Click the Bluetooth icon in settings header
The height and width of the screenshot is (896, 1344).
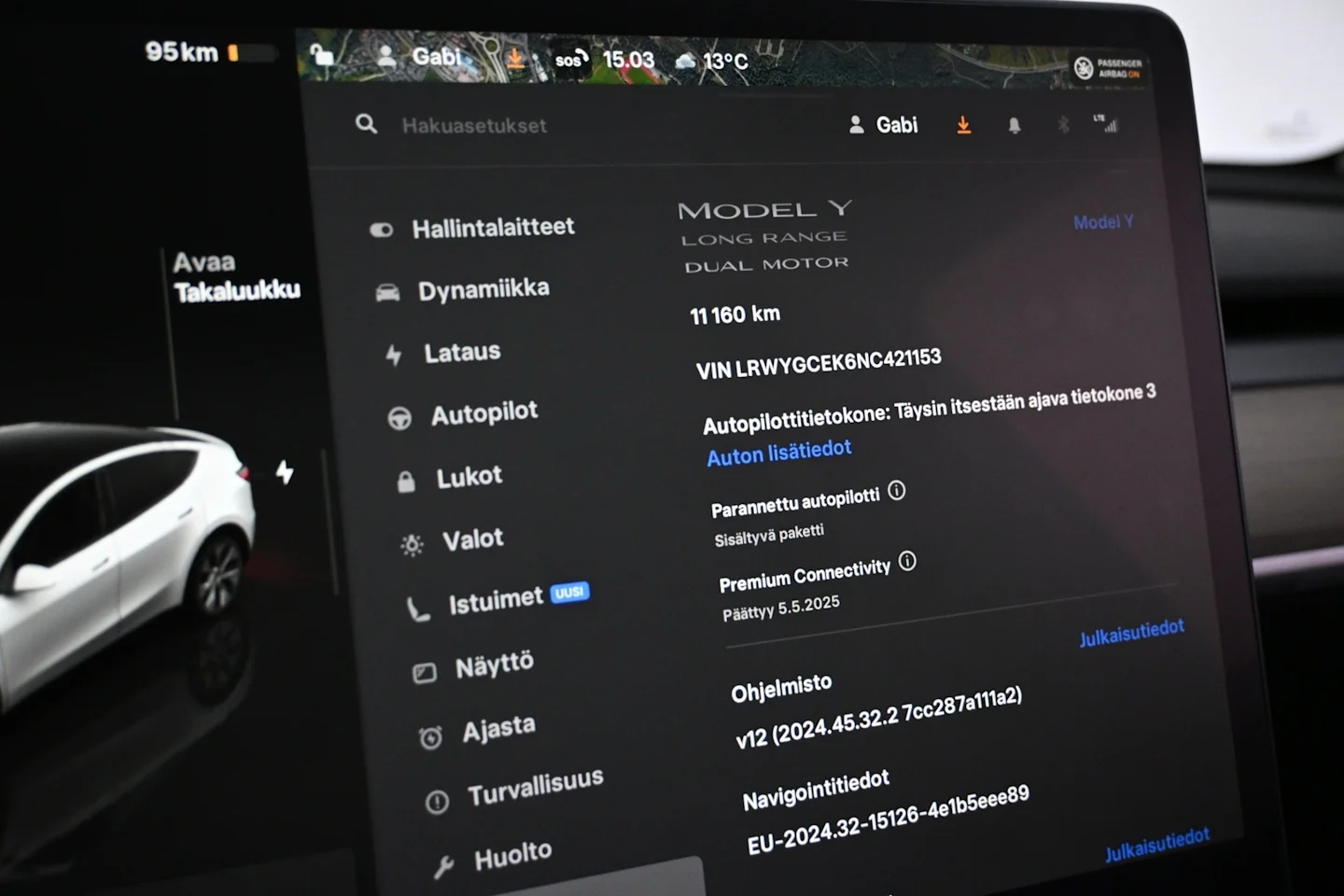1063,124
